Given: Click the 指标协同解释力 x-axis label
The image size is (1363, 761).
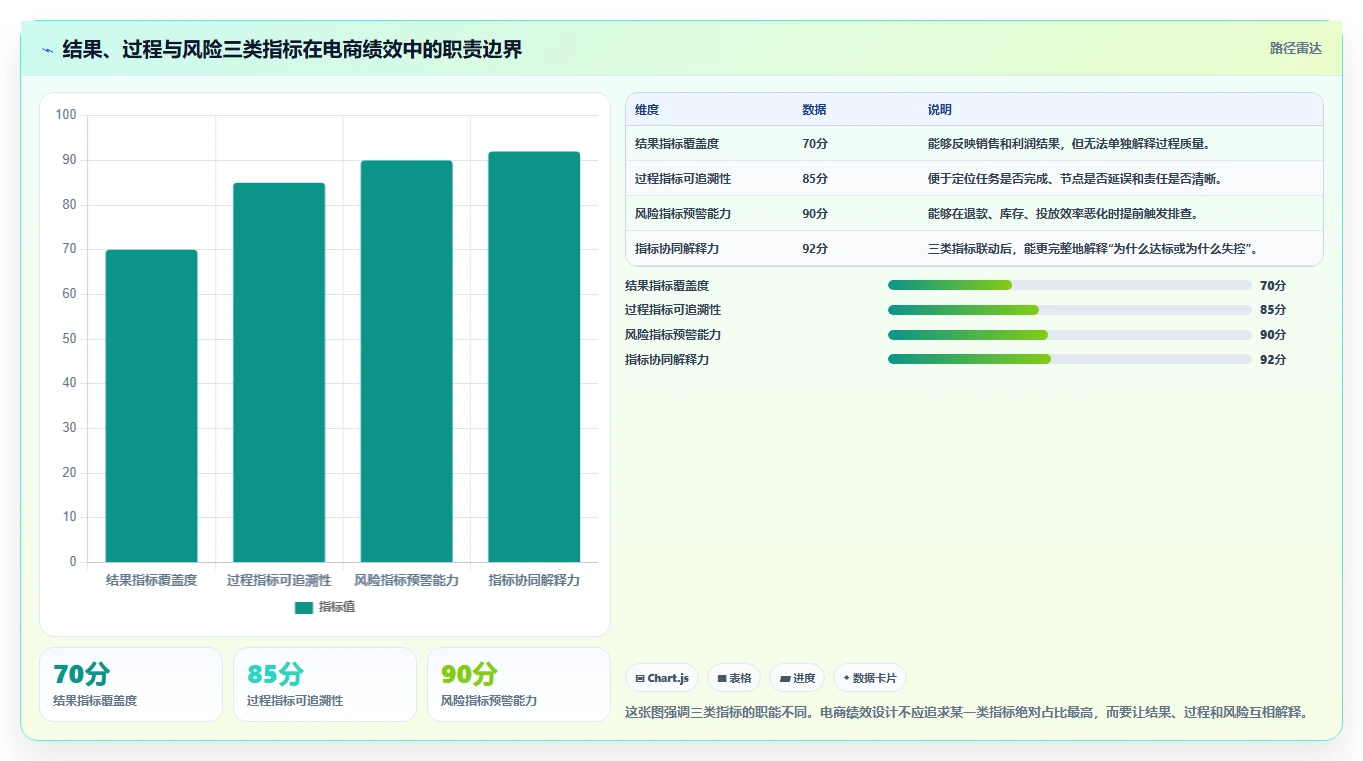Looking at the screenshot, I should 534,580.
